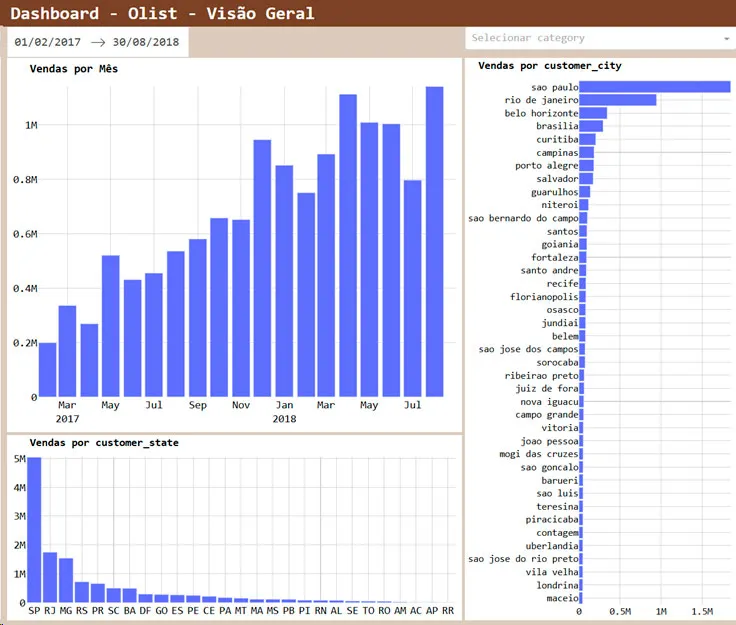
Task: Click the DF state axis label
Action: tap(146, 610)
